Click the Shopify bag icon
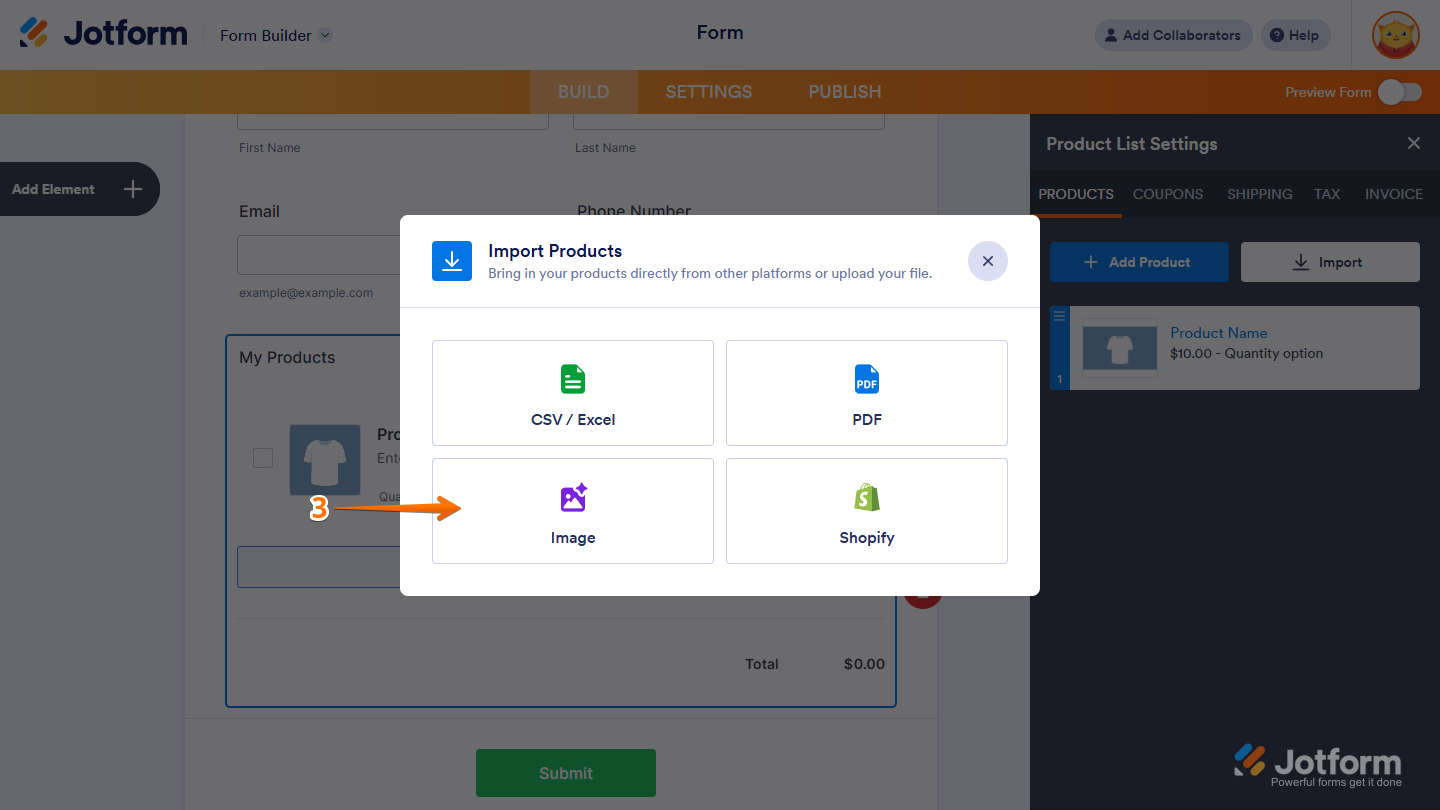Image resolution: width=1440 pixels, height=810 pixels. pos(867,498)
